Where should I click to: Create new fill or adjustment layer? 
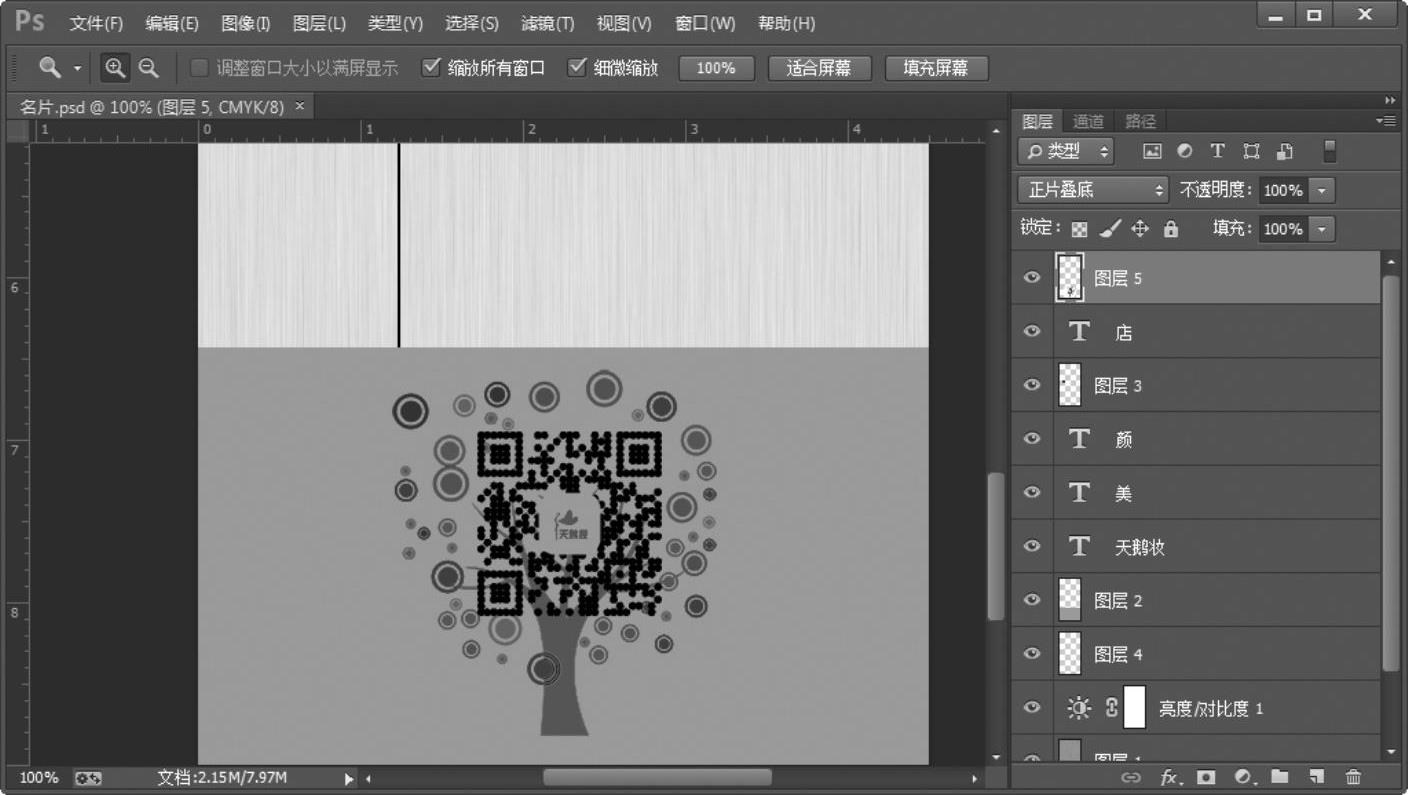coord(1243,777)
